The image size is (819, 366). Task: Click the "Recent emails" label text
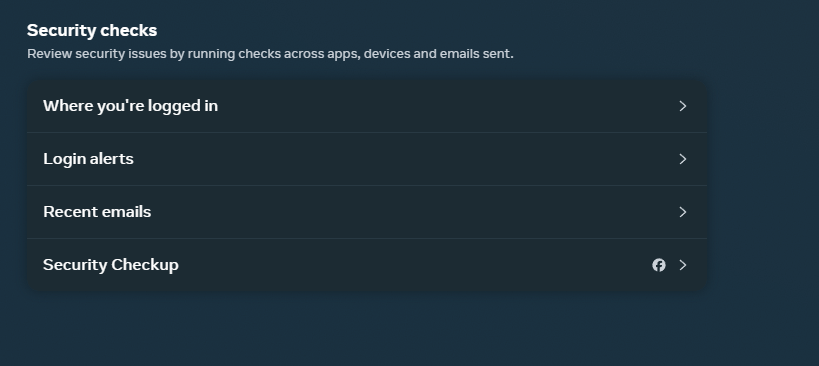pyautogui.click(x=97, y=211)
